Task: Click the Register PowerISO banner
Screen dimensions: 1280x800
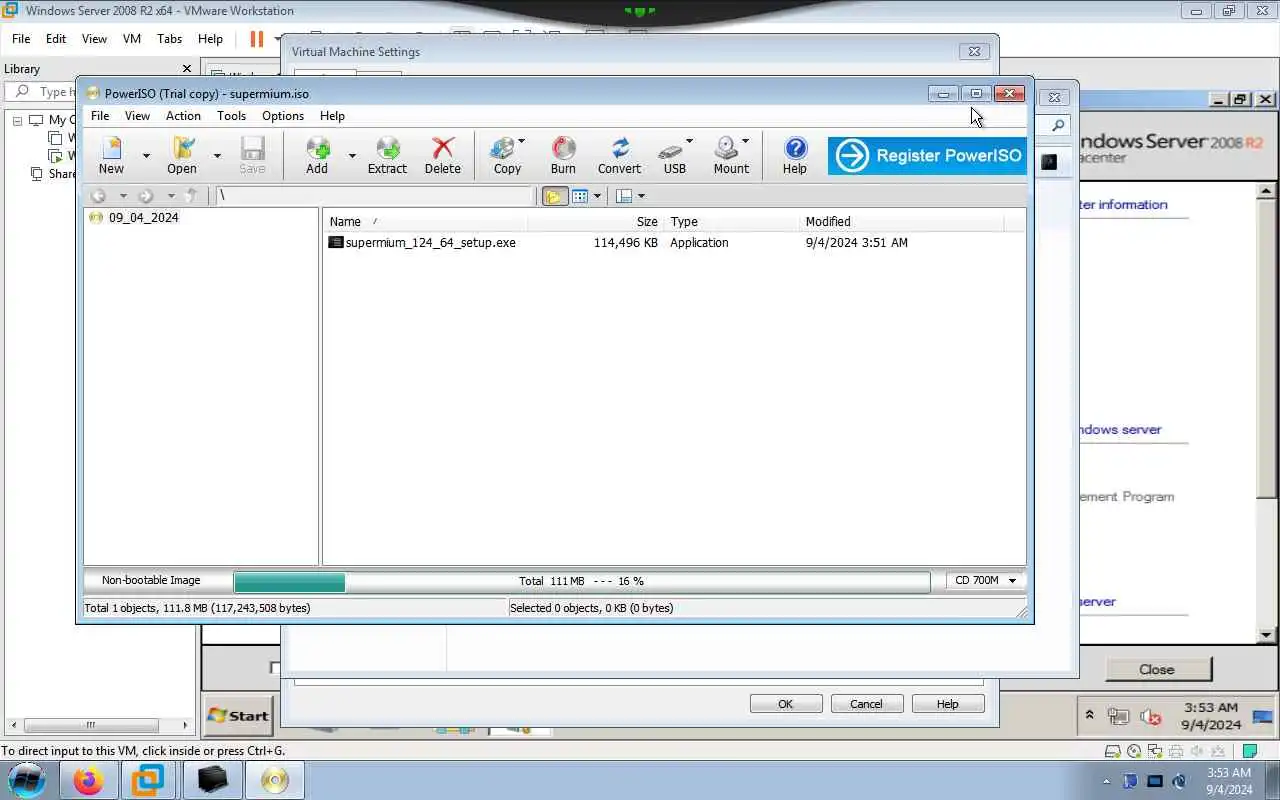Action: pyautogui.click(x=927, y=156)
